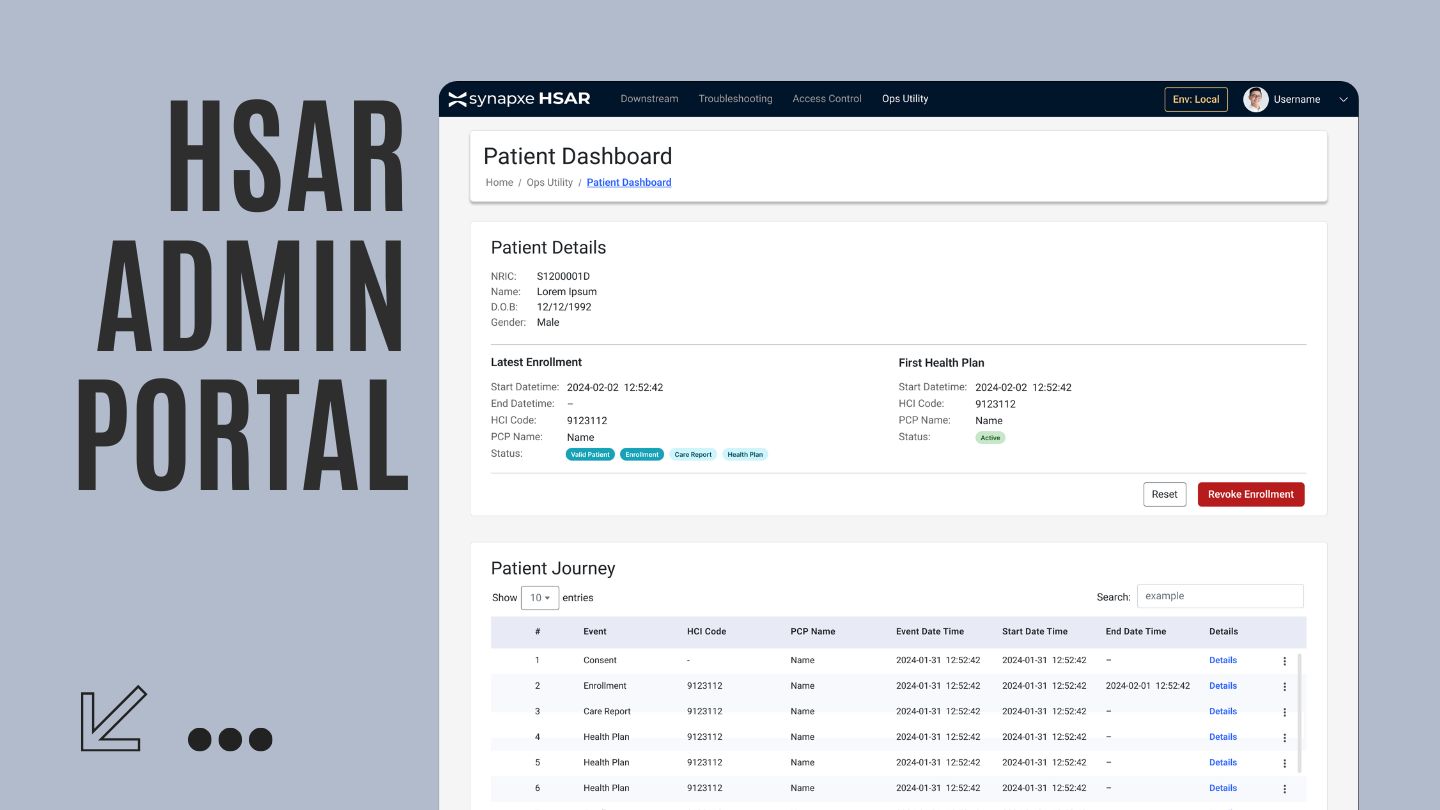This screenshot has width=1440, height=810.
Task: Click the Synapxe HSAR logo
Action: coord(520,99)
